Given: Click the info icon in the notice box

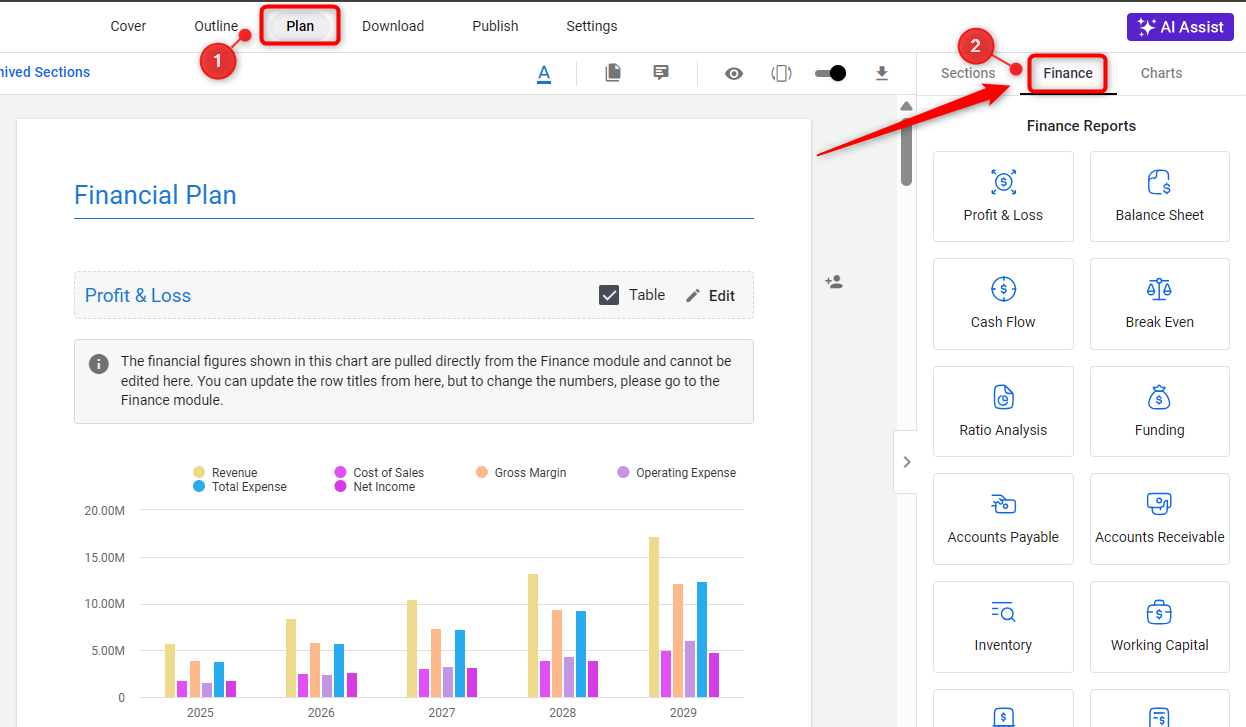Looking at the screenshot, I should (98, 363).
